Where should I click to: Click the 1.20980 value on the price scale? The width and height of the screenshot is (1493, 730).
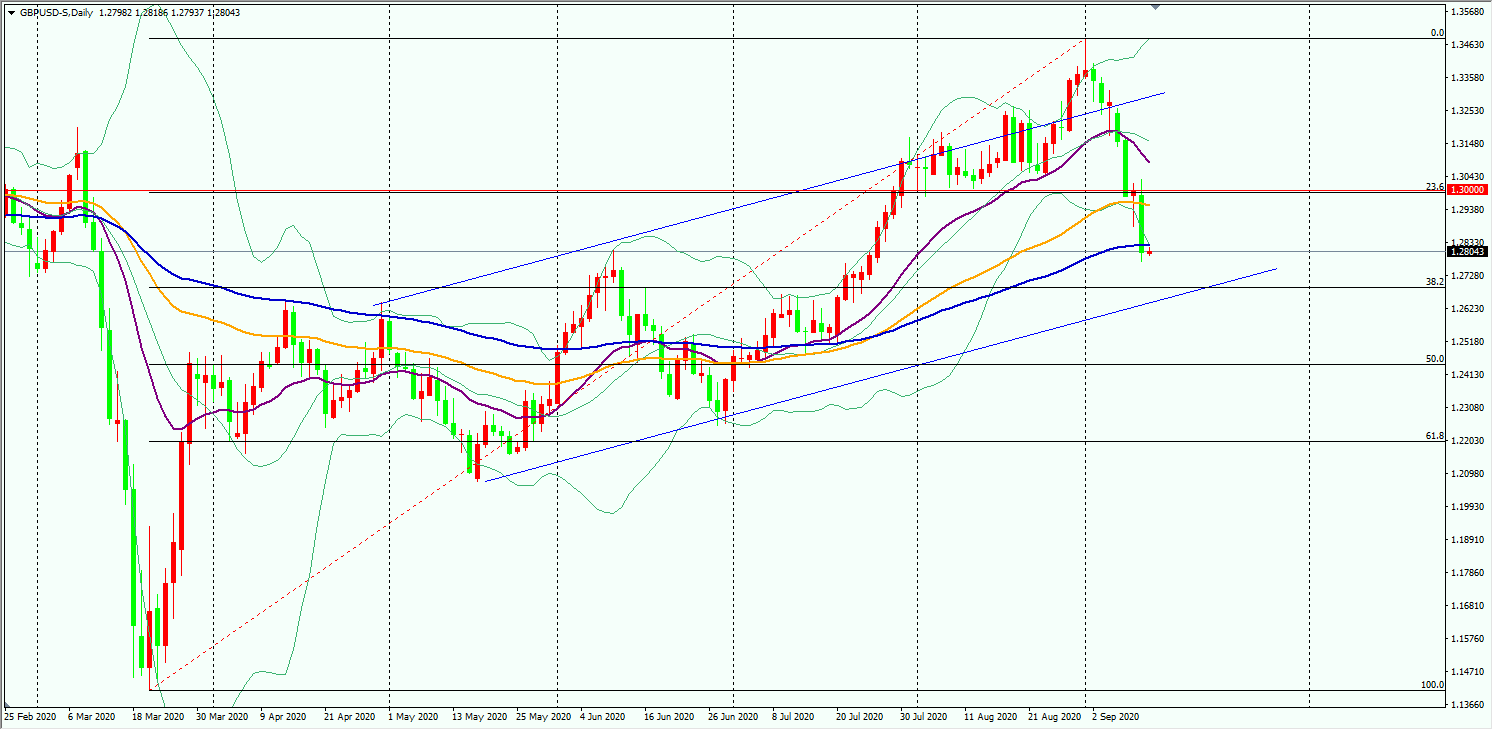[x=1466, y=474]
